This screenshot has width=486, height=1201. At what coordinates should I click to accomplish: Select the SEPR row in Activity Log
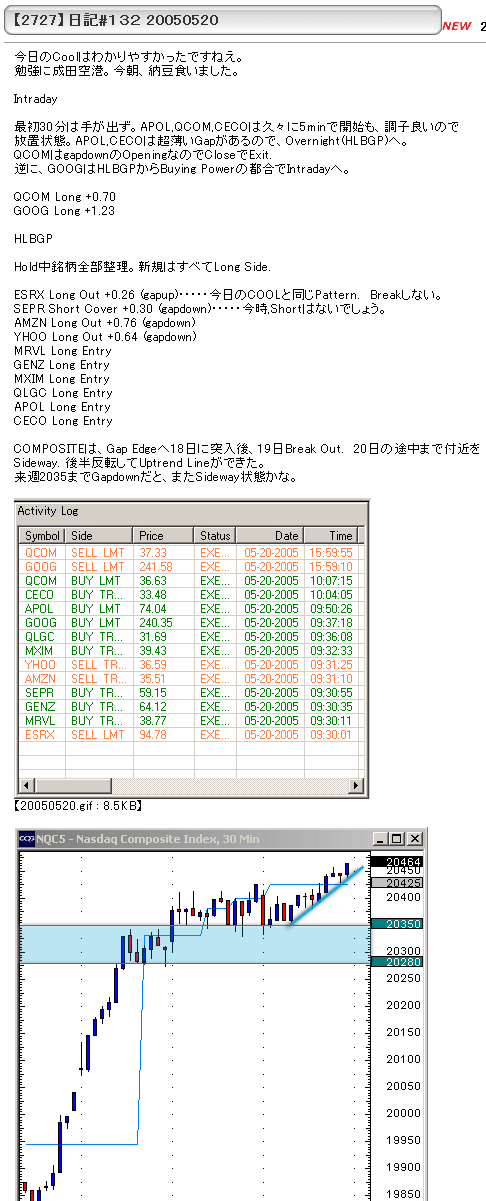point(193,692)
